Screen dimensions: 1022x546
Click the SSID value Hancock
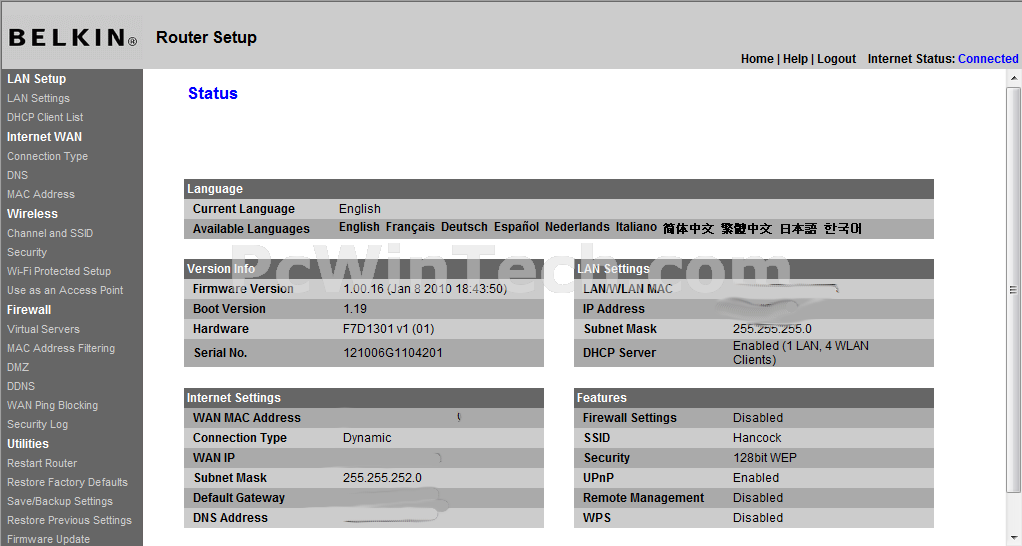point(757,438)
